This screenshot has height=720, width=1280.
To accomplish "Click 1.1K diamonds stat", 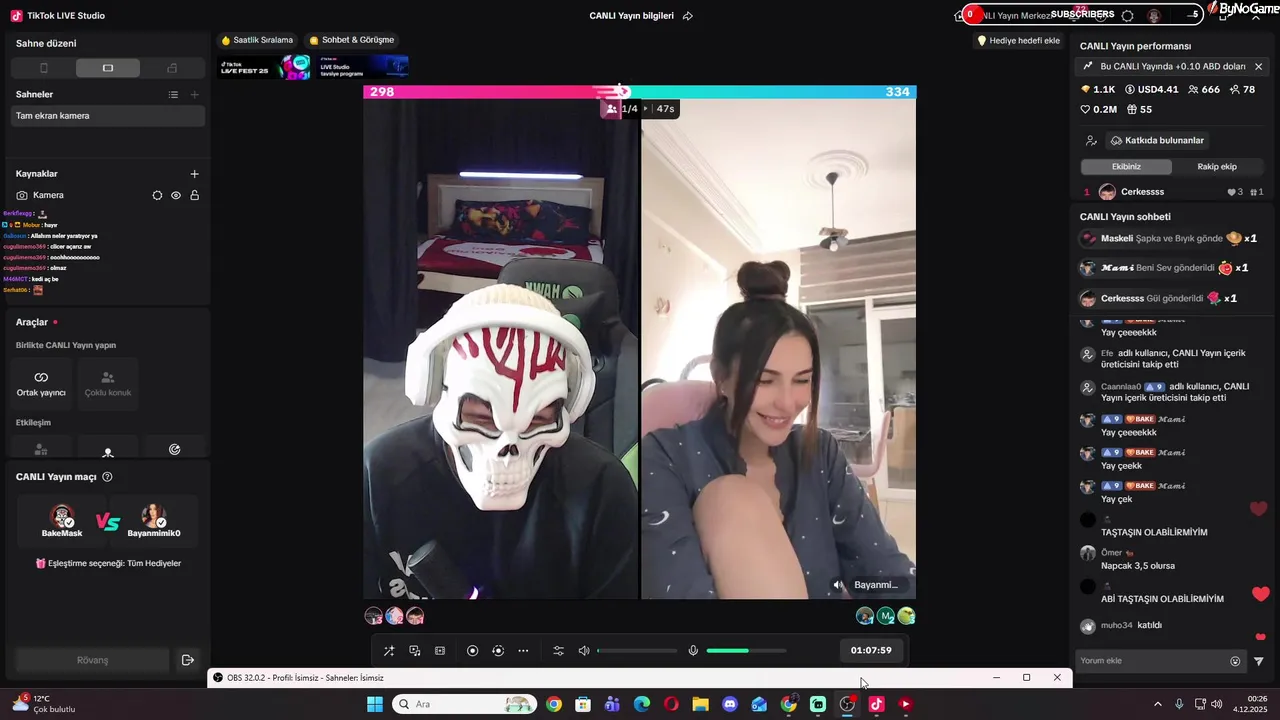I will [1098, 90].
